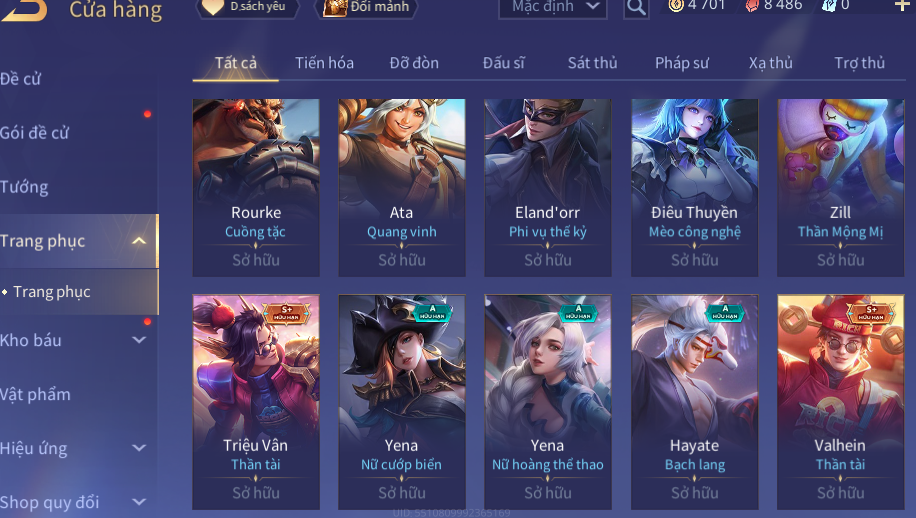Screen dimensions: 916x518
Task: Click the plus icon to add currency
Action: point(903,5)
